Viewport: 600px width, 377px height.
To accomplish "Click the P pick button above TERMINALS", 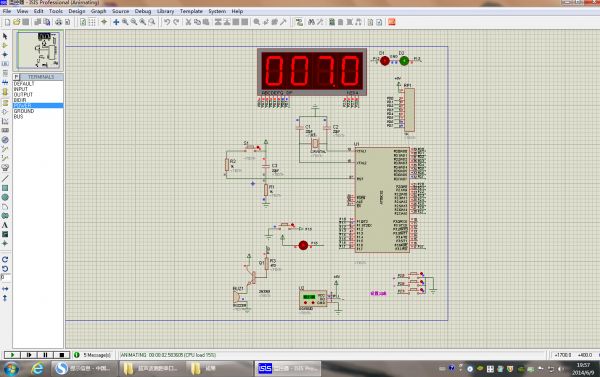I will coord(16,77).
